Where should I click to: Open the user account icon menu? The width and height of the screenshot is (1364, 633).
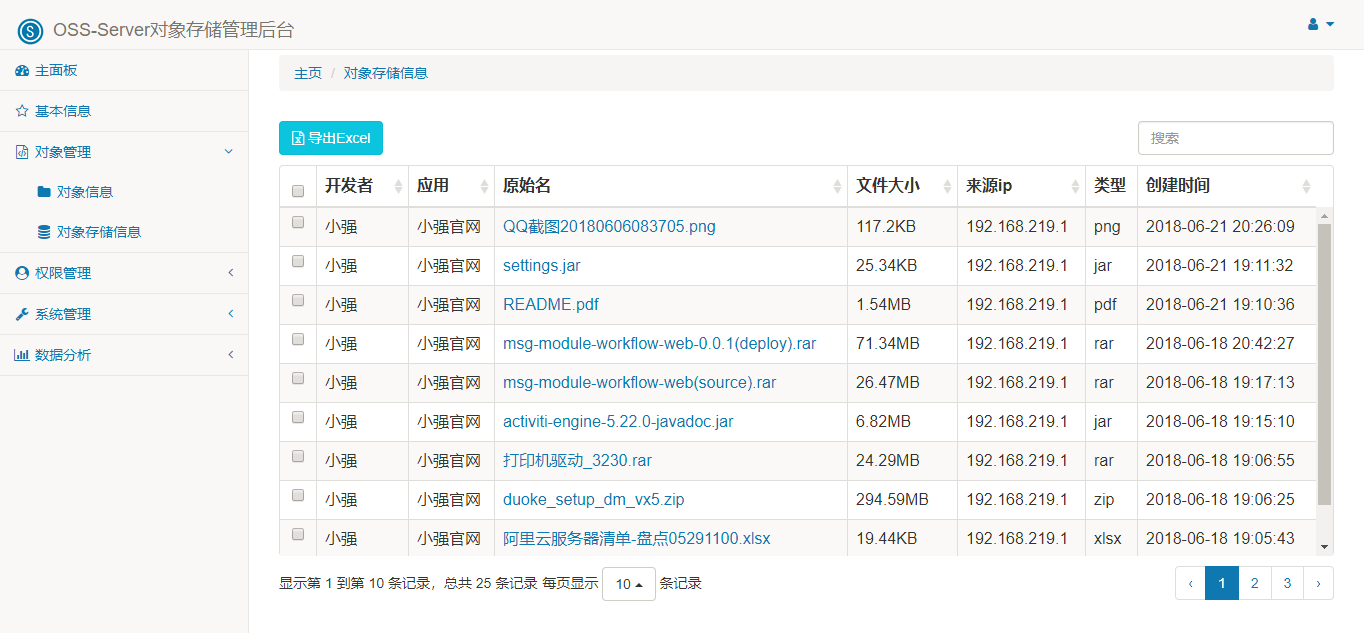click(x=1321, y=24)
